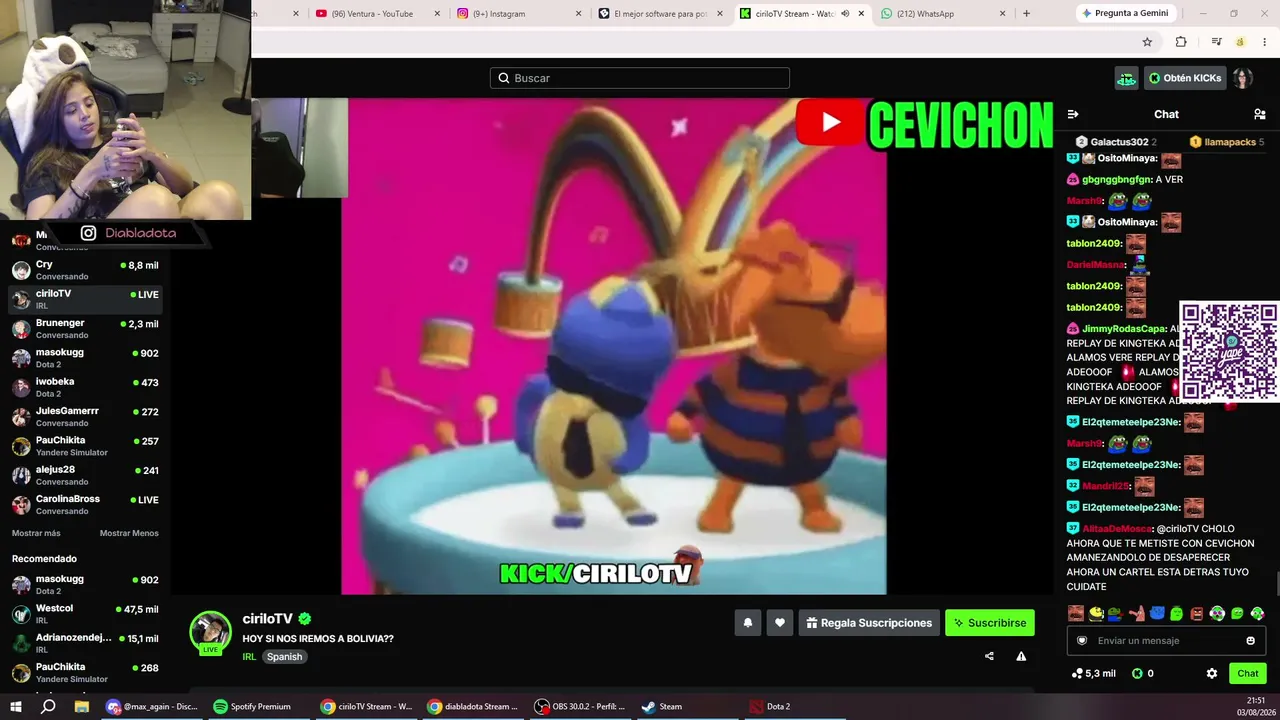Image resolution: width=1280 pixels, height=720 pixels.
Task: Open user profile avatar in Kick header
Action: [x=1242, y=78]
